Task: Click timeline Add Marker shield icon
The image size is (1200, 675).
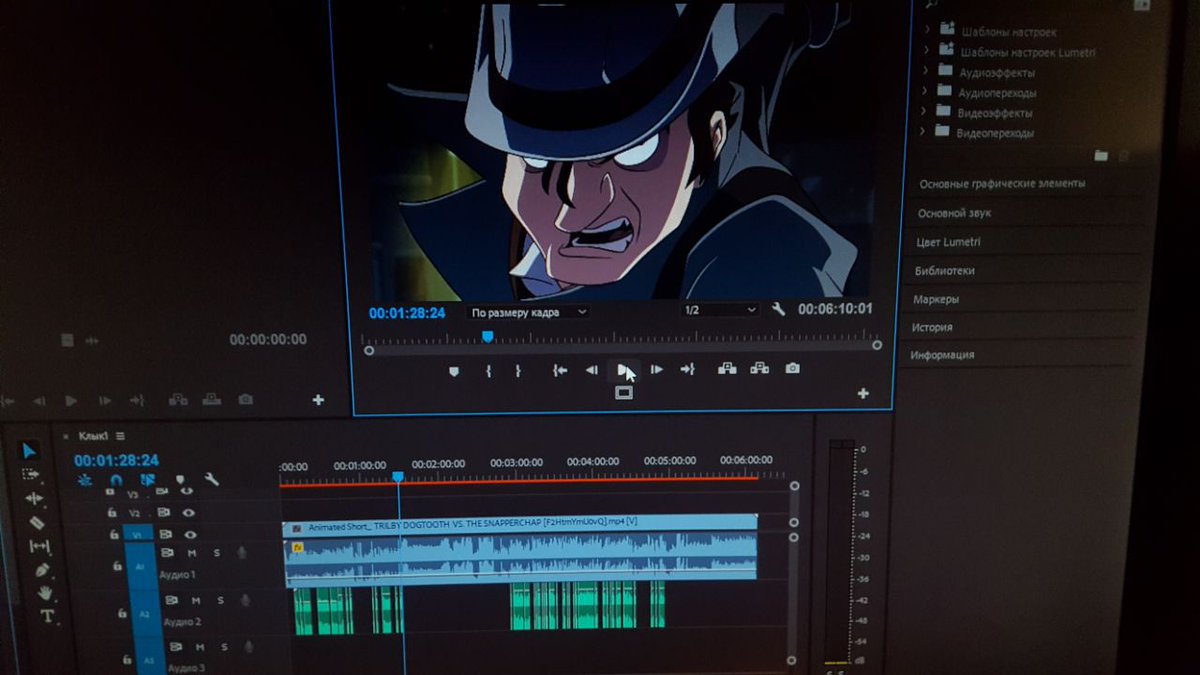Action: click(x=180, y=480)
